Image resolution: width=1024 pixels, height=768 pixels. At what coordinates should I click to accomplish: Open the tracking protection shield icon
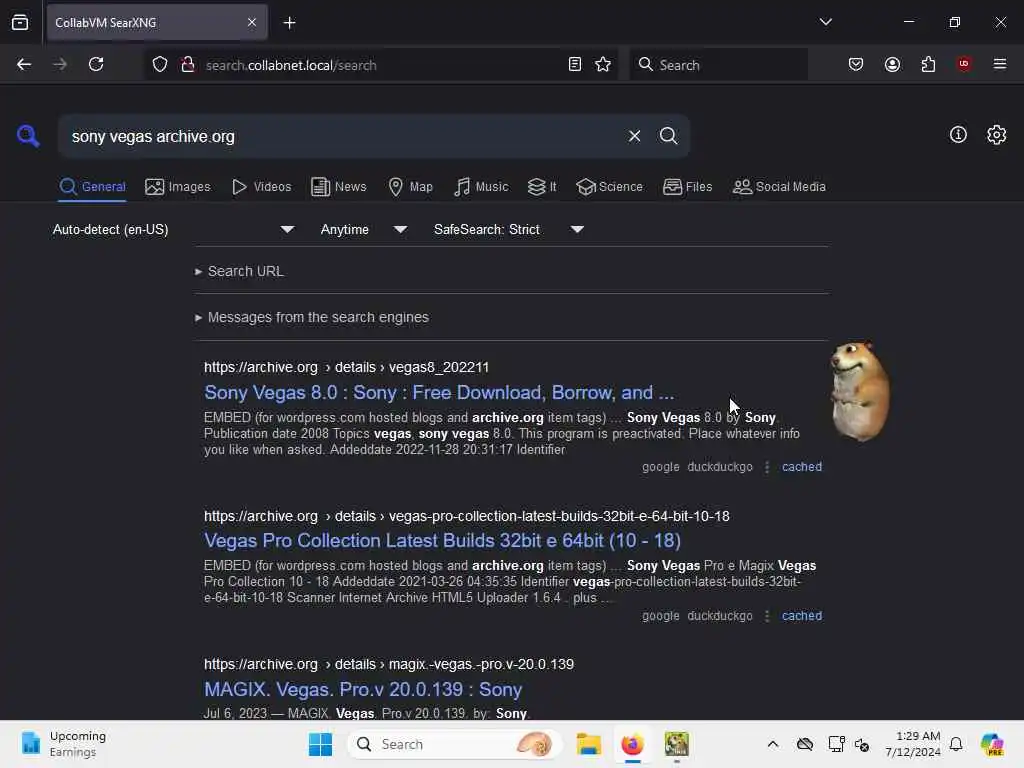click(160, 65)
